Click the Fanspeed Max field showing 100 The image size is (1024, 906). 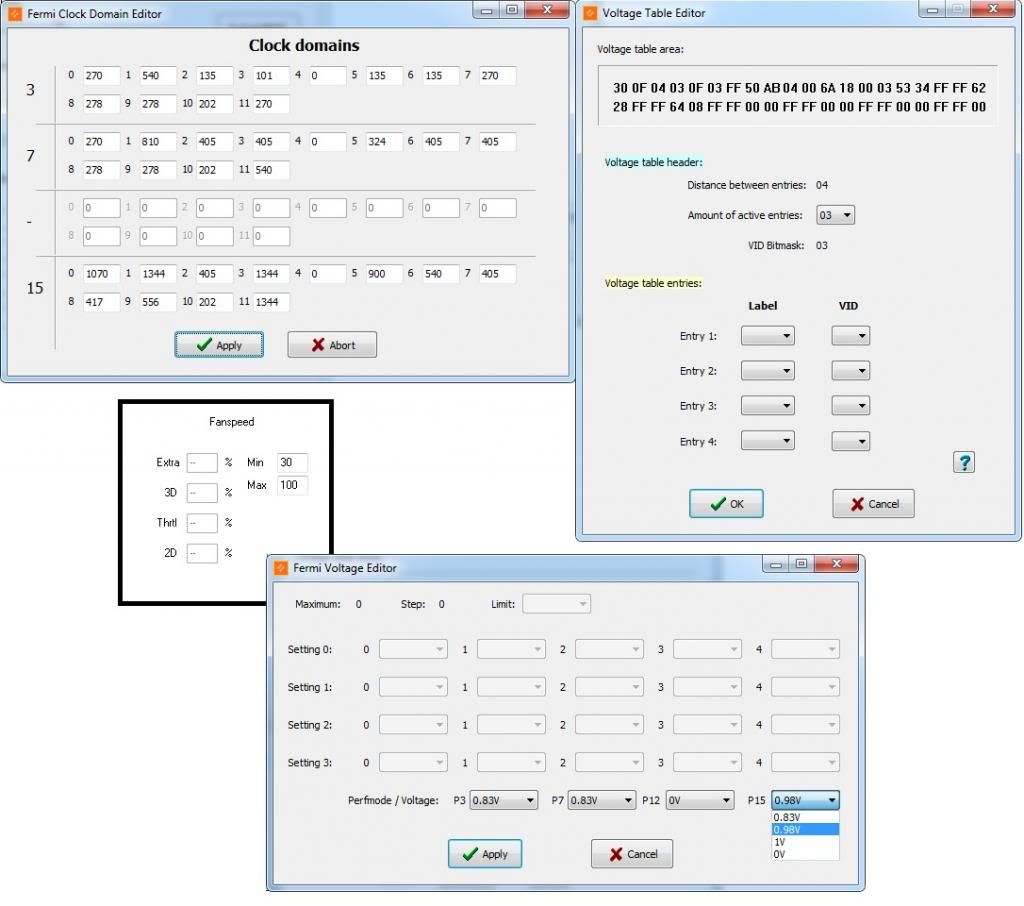pyautogui.click(x=292, y=485)
